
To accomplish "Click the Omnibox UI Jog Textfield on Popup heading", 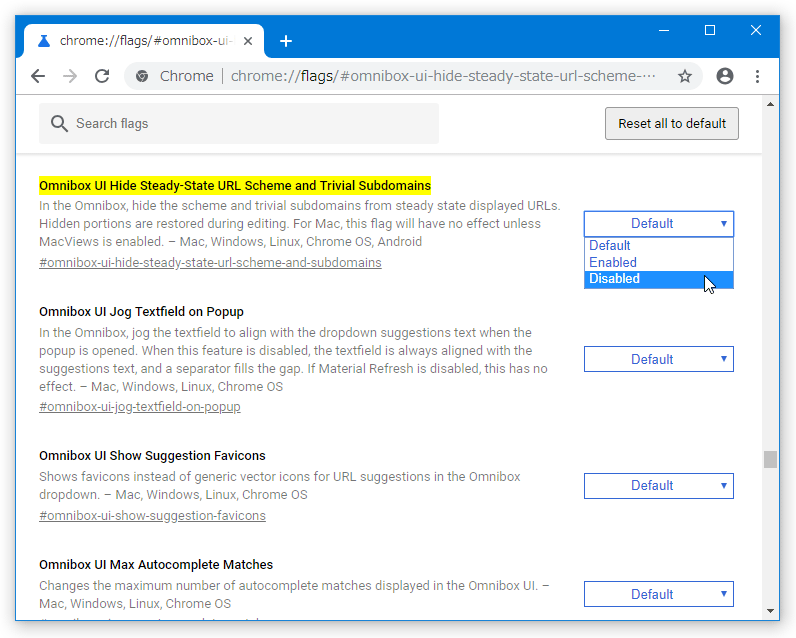I will coord(141,312).
